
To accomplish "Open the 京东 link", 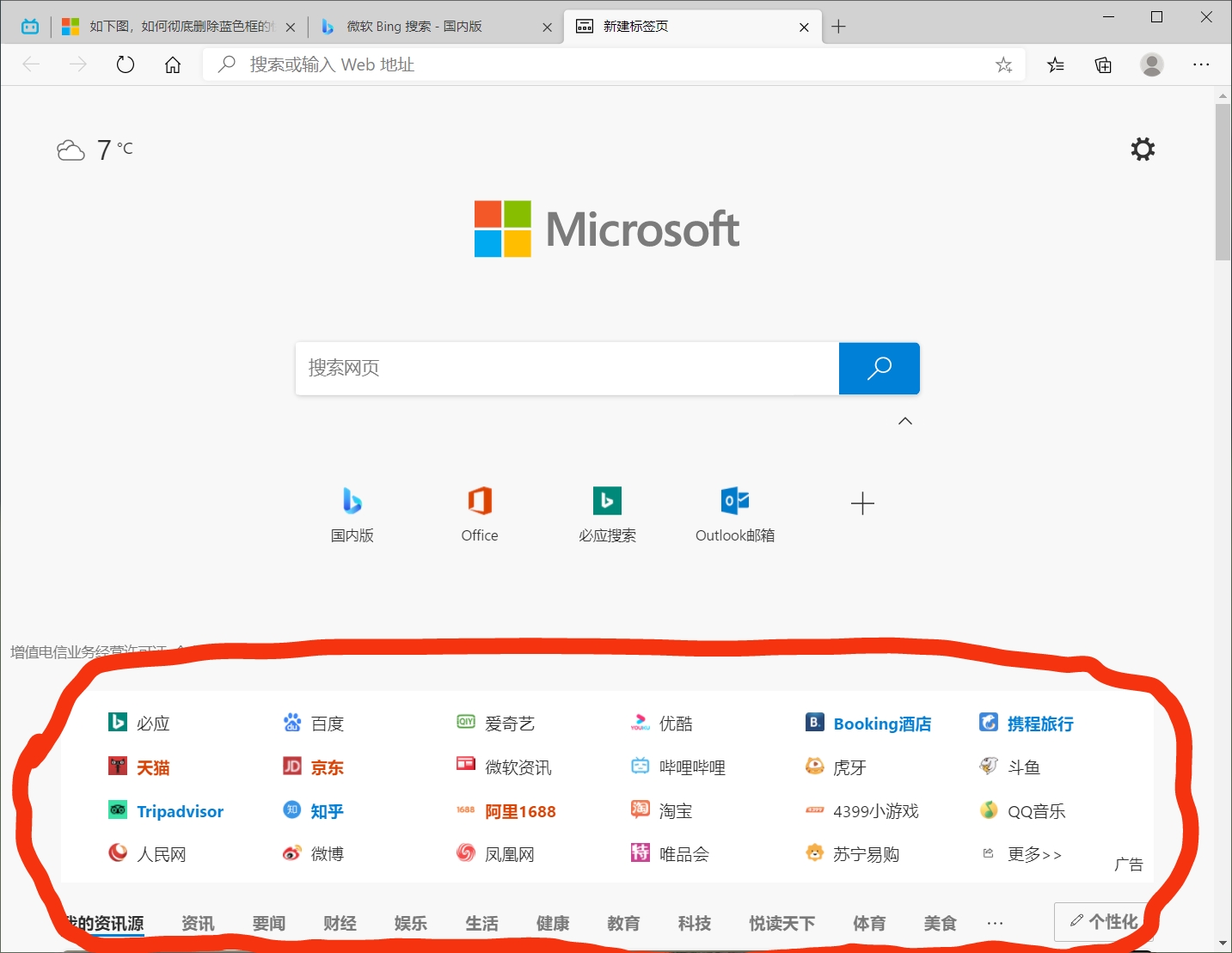I will [314, 767].
